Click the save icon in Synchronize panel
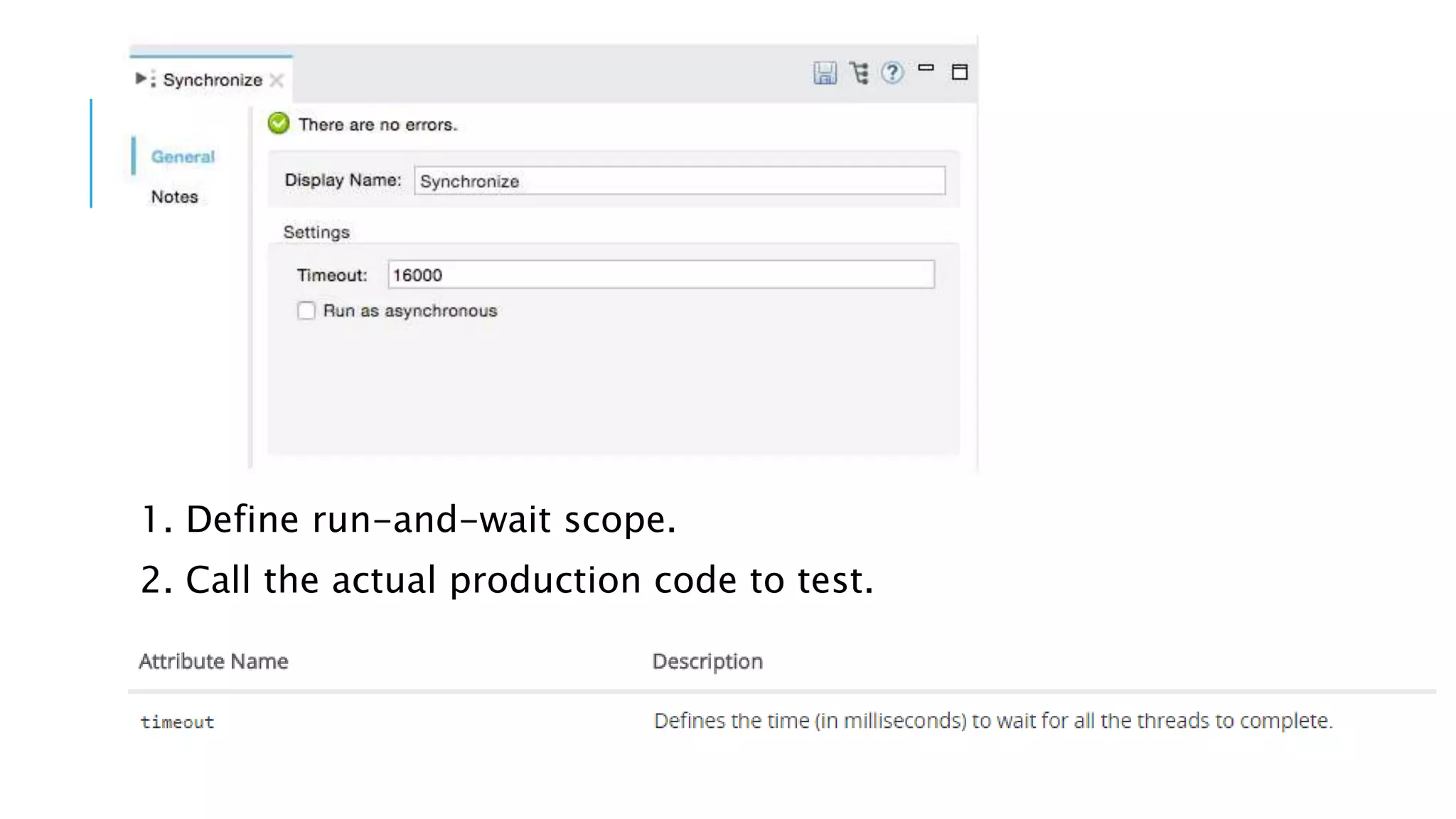Viewport: 1456px width, 819px height. coord(825,73)
